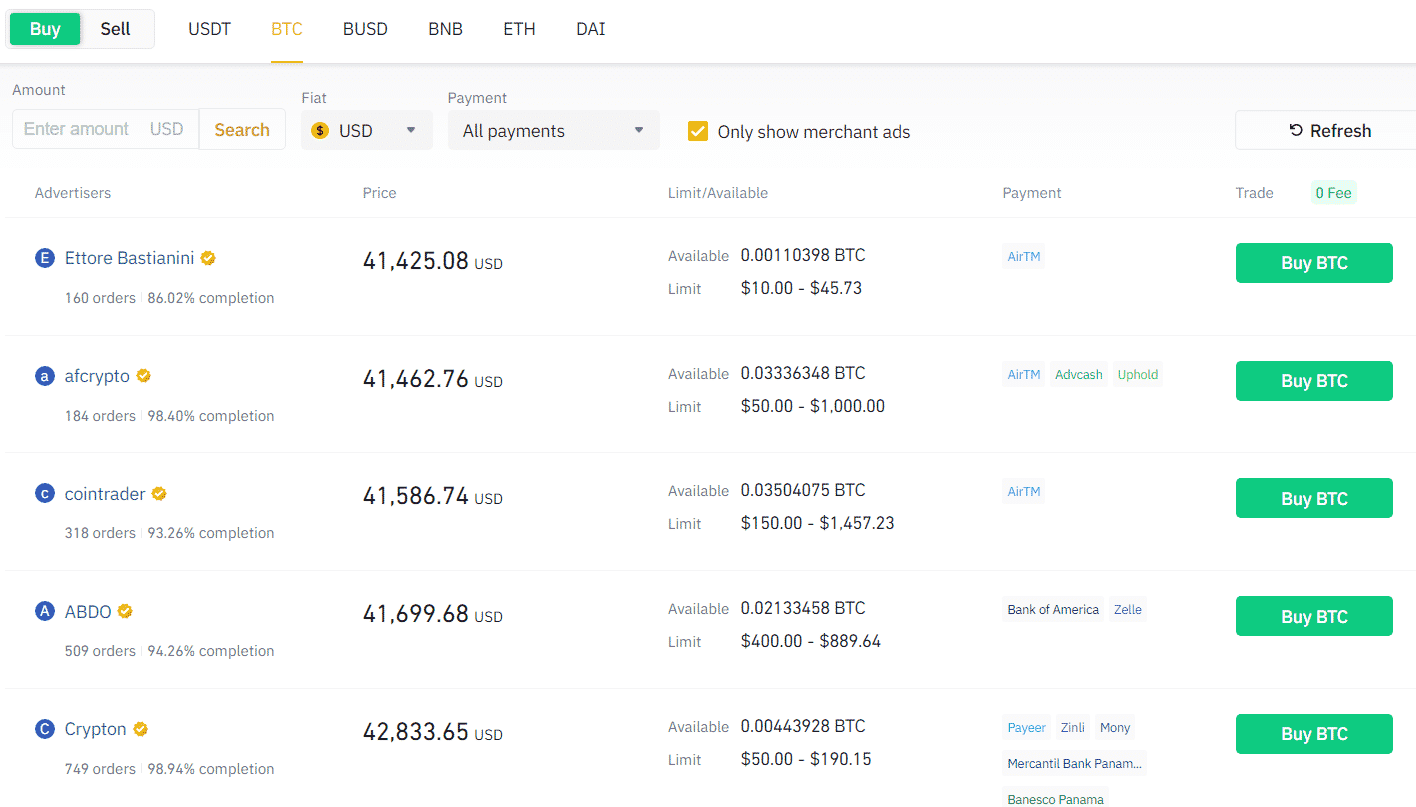Focus the Enter amount input field

point(105,129)
